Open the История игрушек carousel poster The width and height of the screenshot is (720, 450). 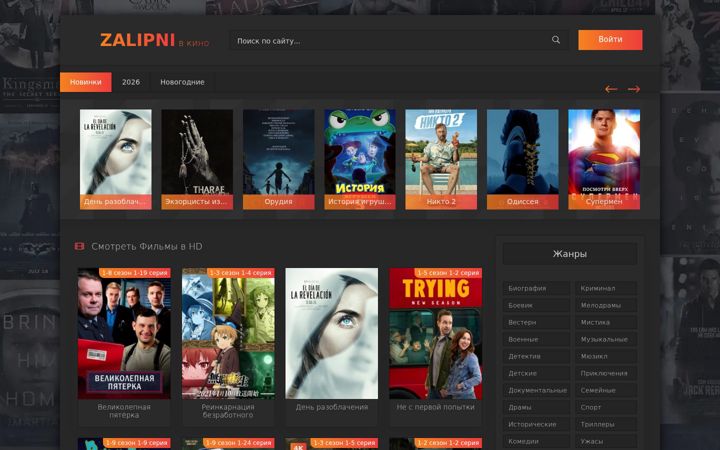(360, 159)
